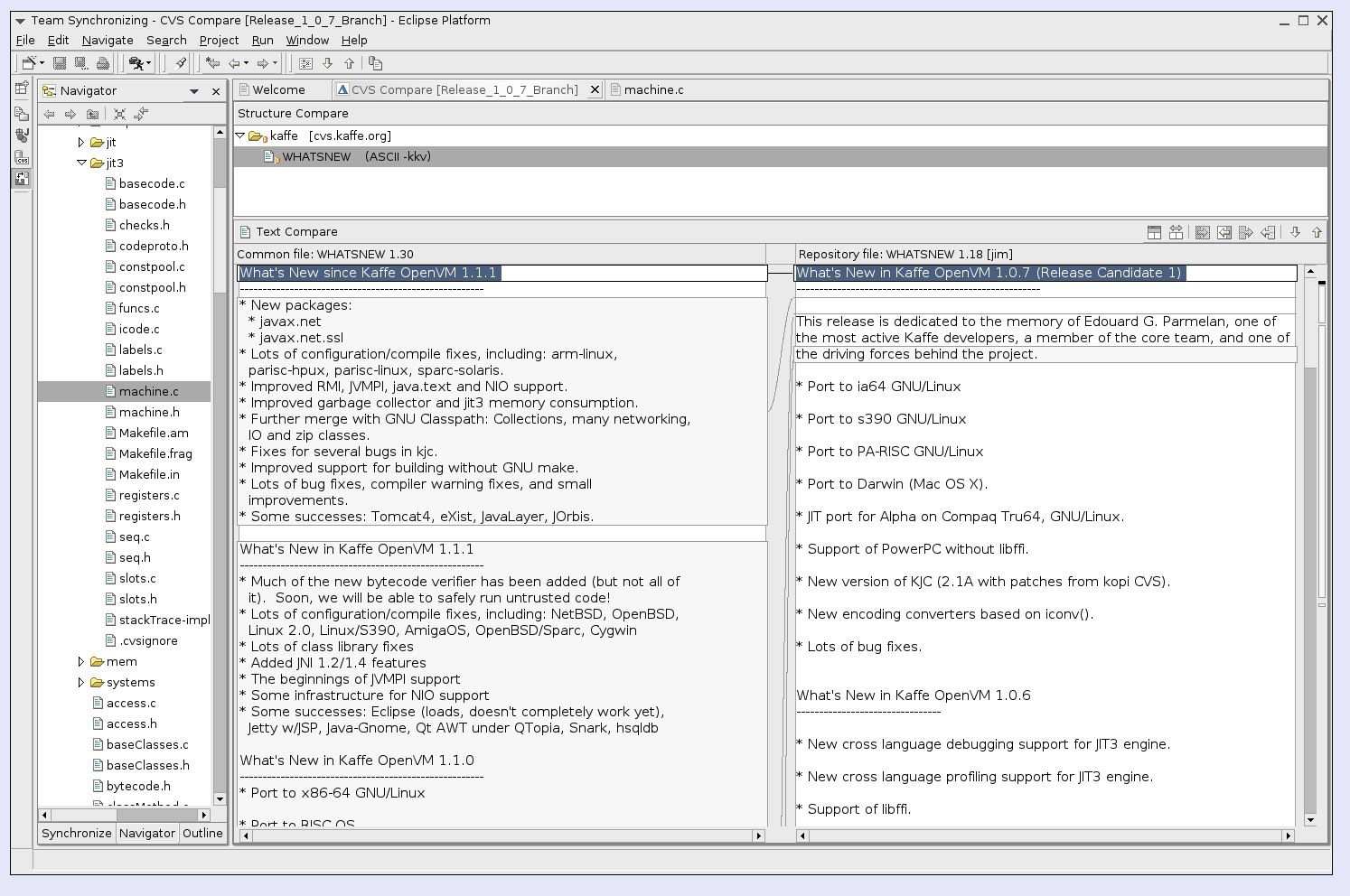Viewport: 1350px width, 896px height.
Task: Open Back history dropdown arrow
Action: [x=246, y=63]
